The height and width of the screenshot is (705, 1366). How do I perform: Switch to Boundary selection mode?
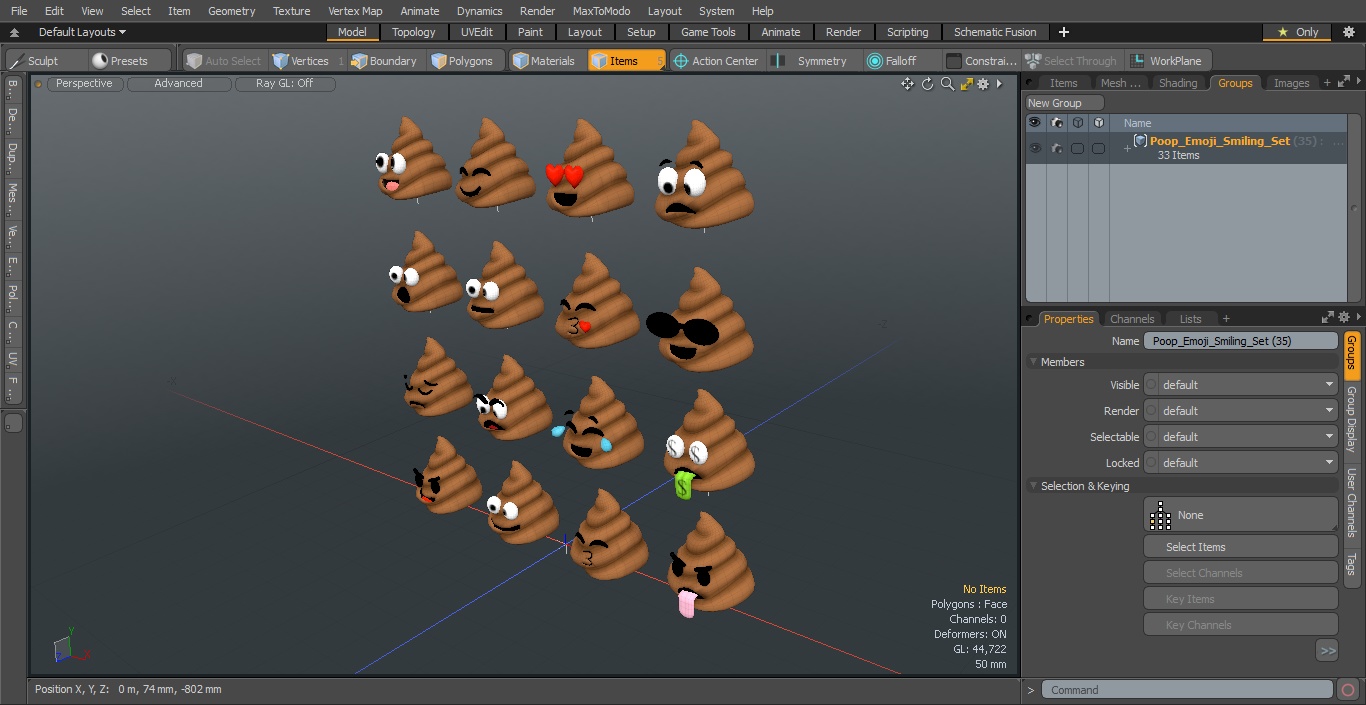384,61
